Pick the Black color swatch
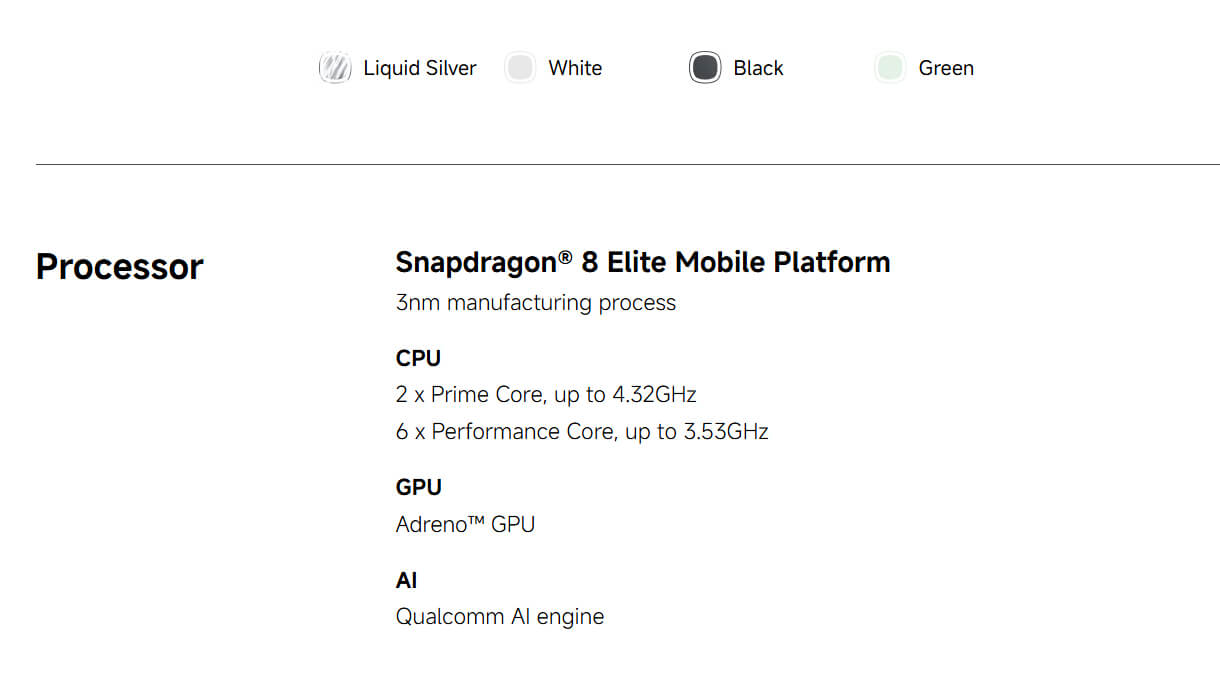Viewport: 1220px width, 700px height. point(705,68)
